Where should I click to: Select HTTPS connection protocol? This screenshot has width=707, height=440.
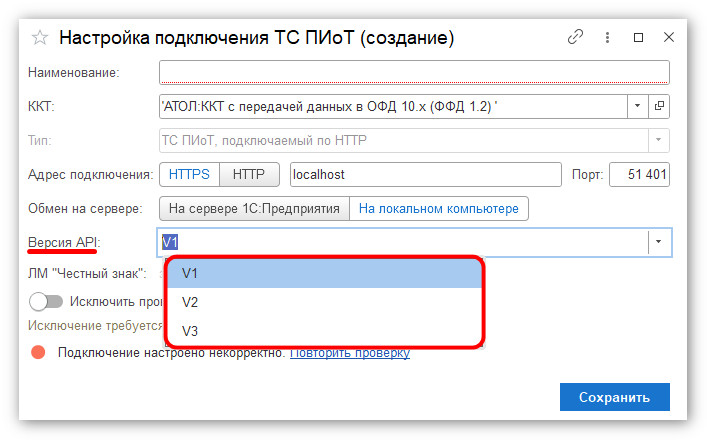[189, 174]
